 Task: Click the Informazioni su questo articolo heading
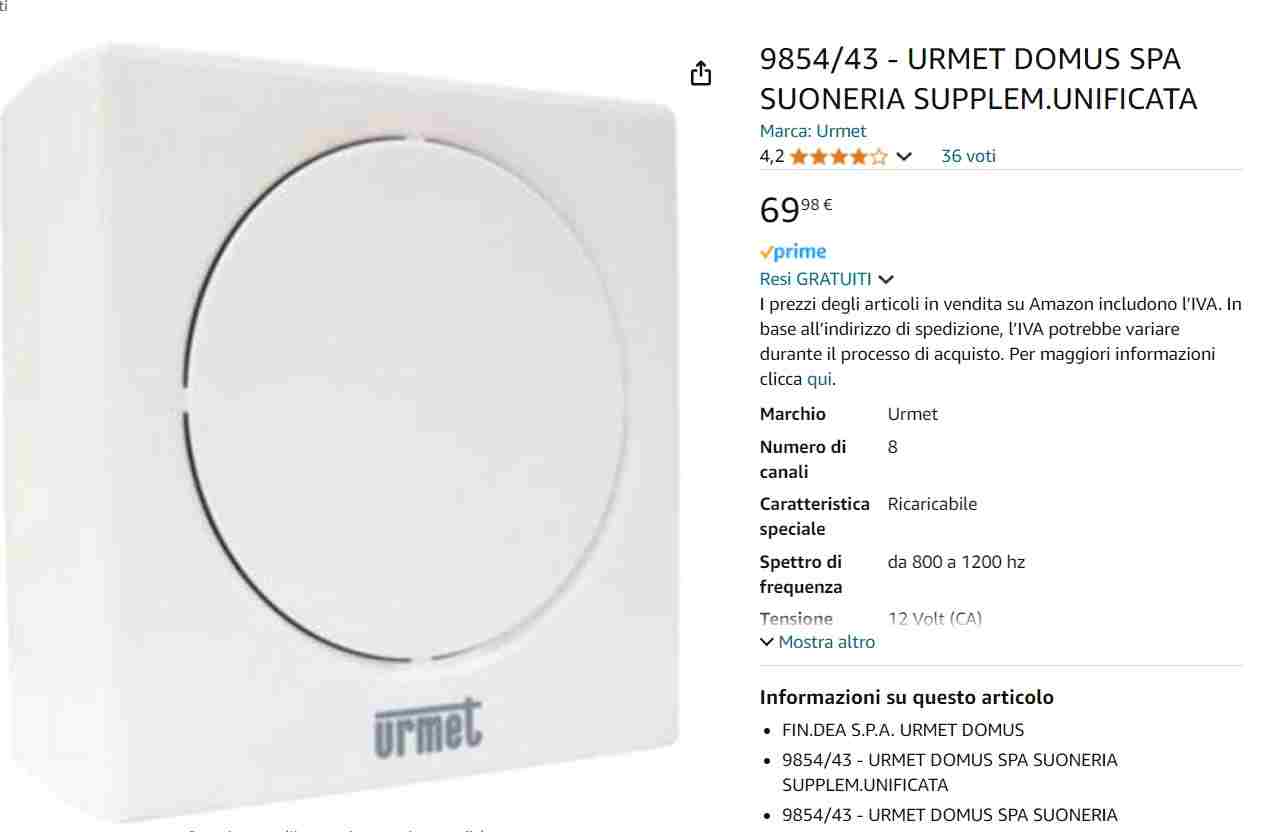tap(906, 697)
